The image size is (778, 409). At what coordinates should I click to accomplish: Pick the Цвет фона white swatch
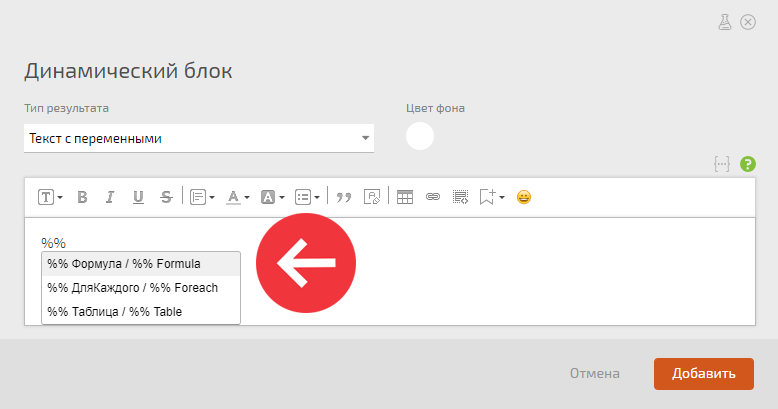420,136
